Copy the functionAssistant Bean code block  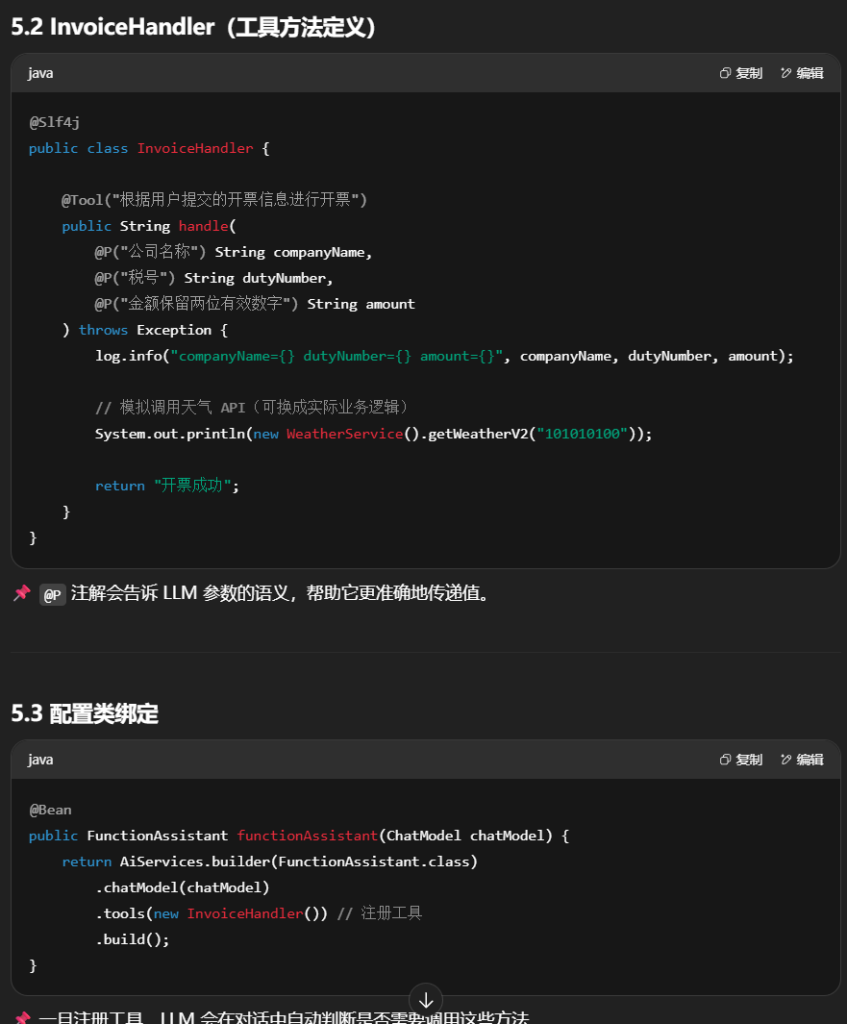tap(741, 760)
